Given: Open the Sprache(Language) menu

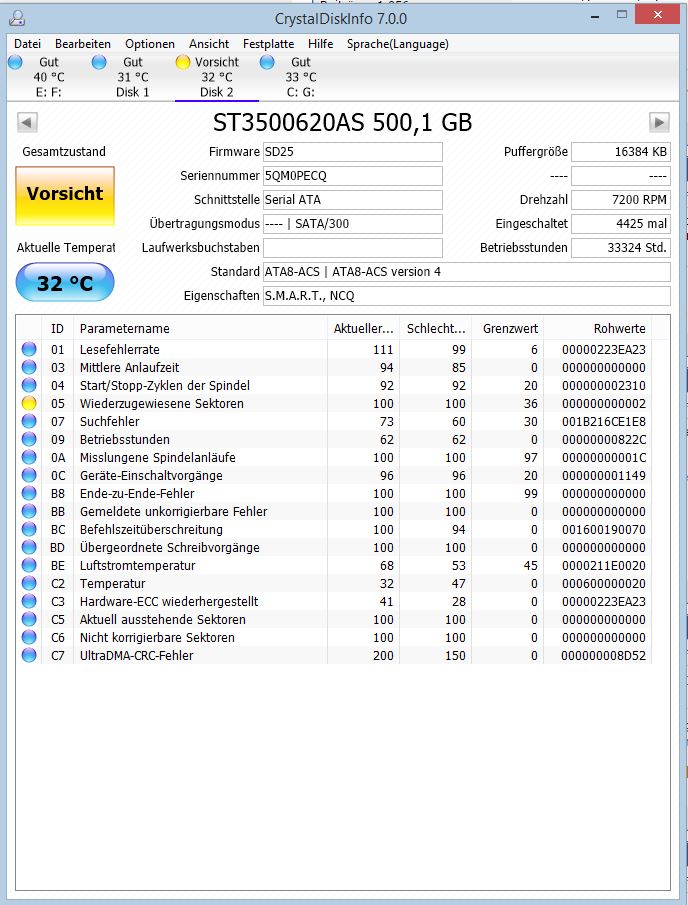Looking at the screenshot, I should point(398,44).
